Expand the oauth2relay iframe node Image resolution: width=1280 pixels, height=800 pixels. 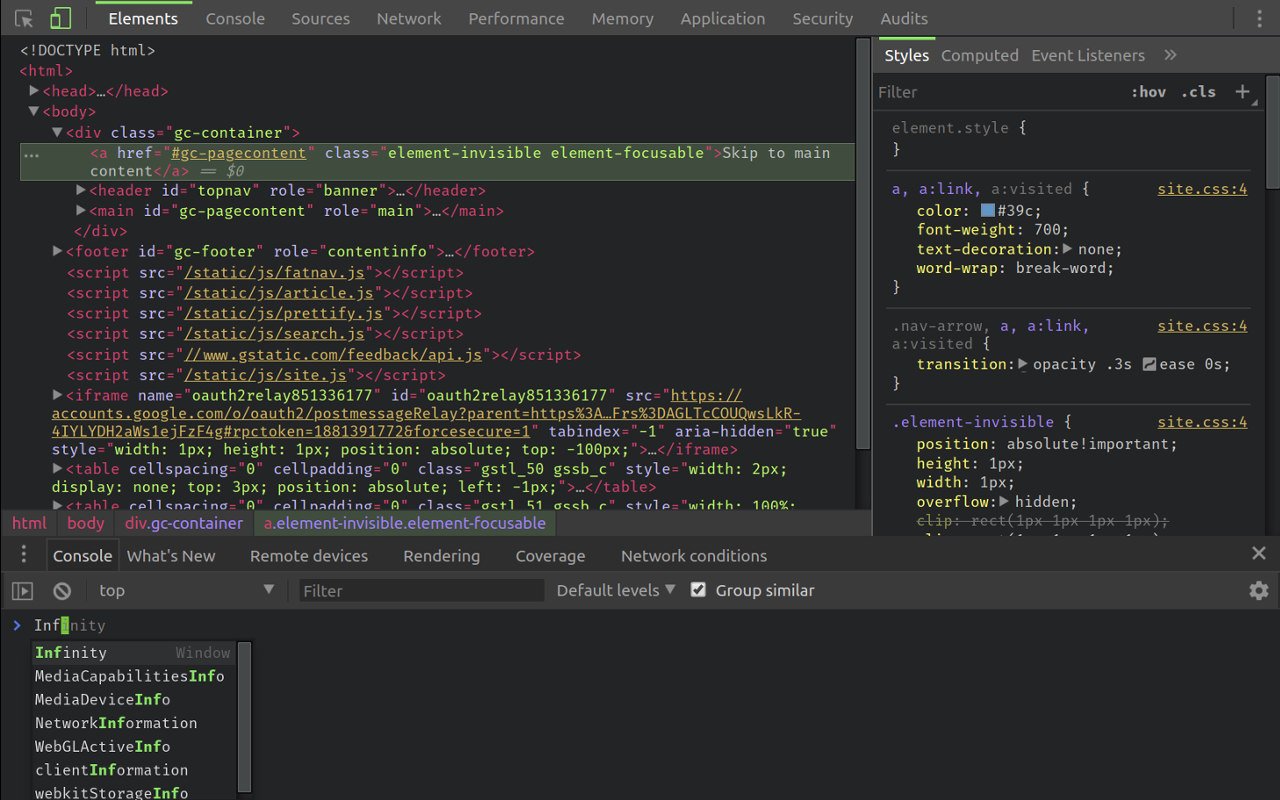point(58,395)
